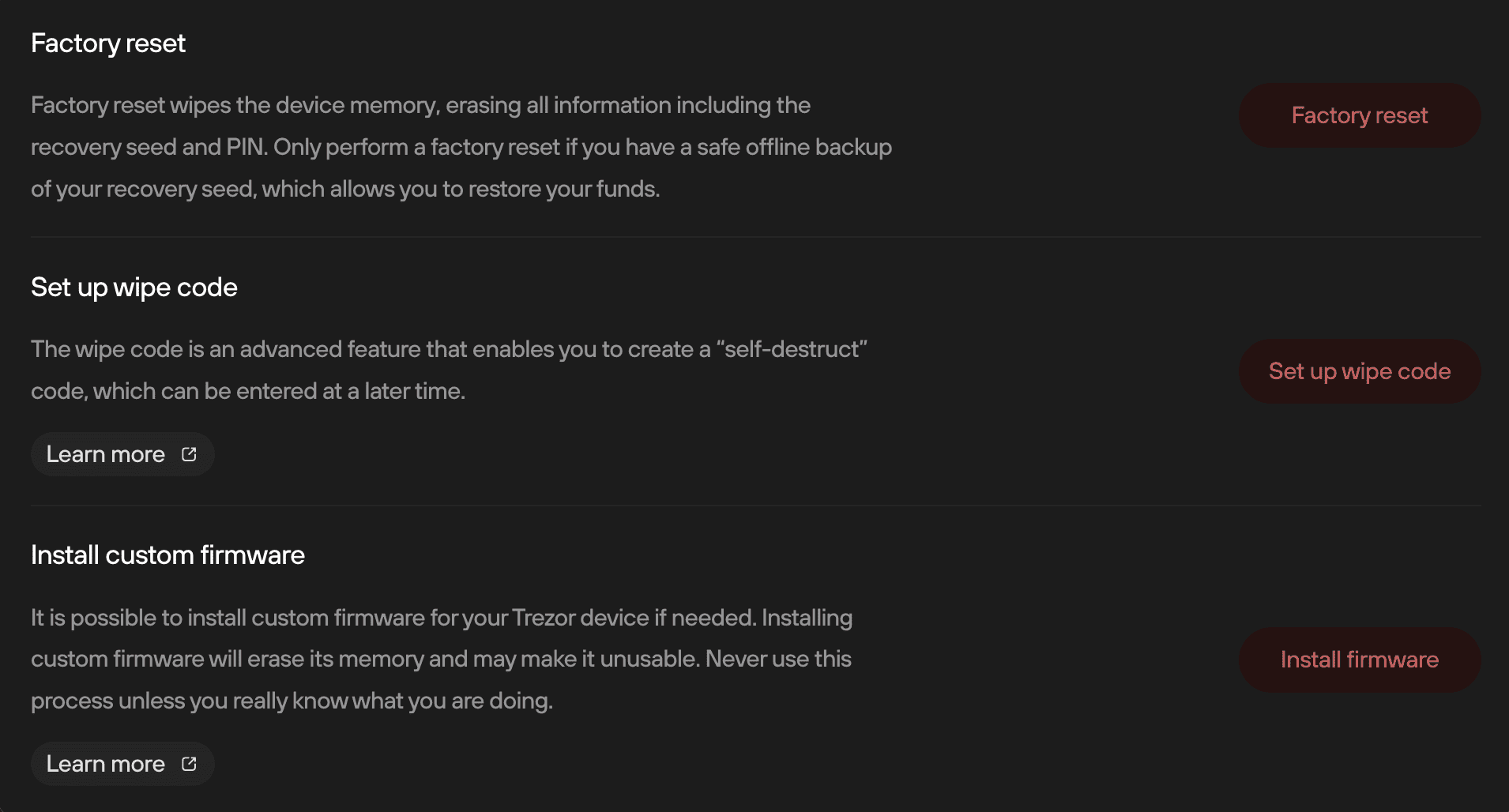Click the Install firmware button
Image resolution: width=1509 pixels, height=812 pixels.
(1360, 660)
